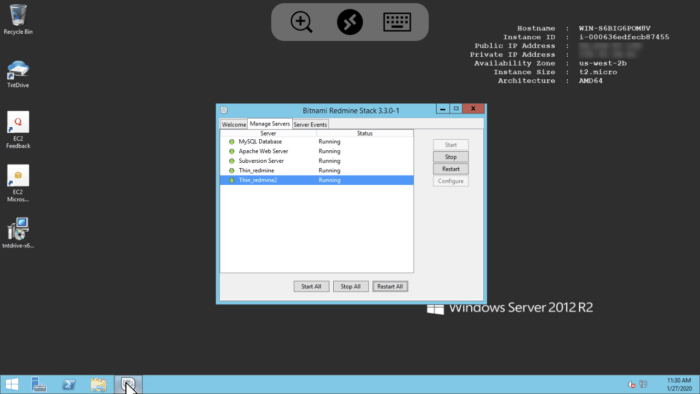
Task: Click Running status of Subversion Server
Action: coord(329,161)
